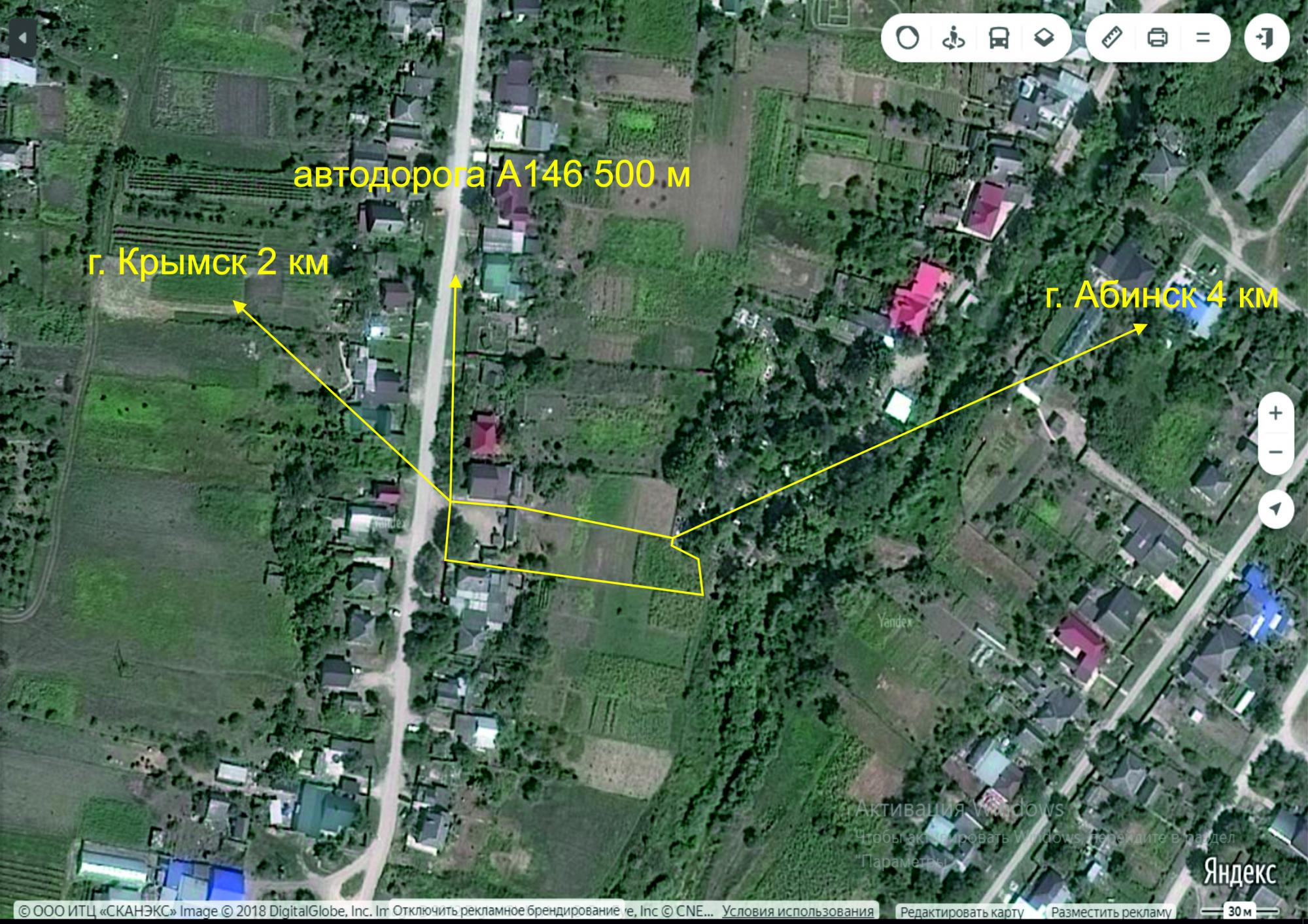
Task: Click 'Отключить рекламное брендирование'
Action: coord(506,910)
